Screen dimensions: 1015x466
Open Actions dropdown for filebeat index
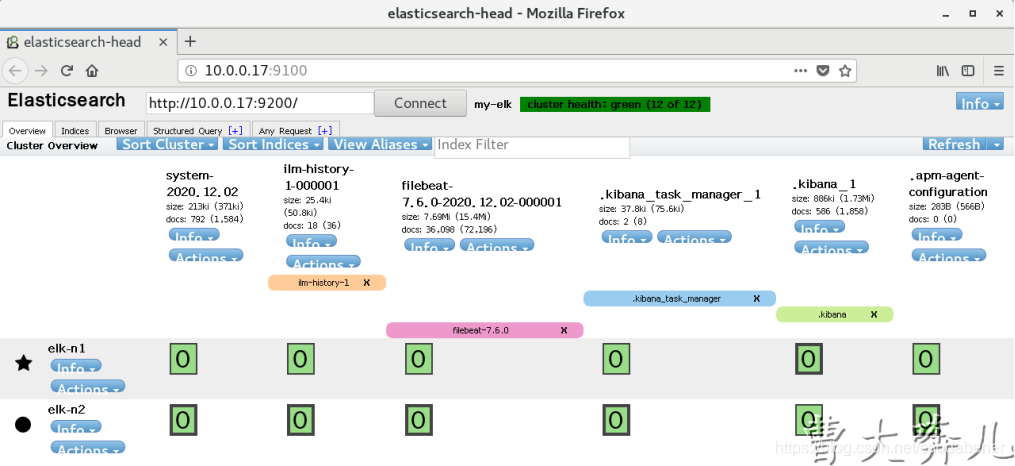(497, 246)
